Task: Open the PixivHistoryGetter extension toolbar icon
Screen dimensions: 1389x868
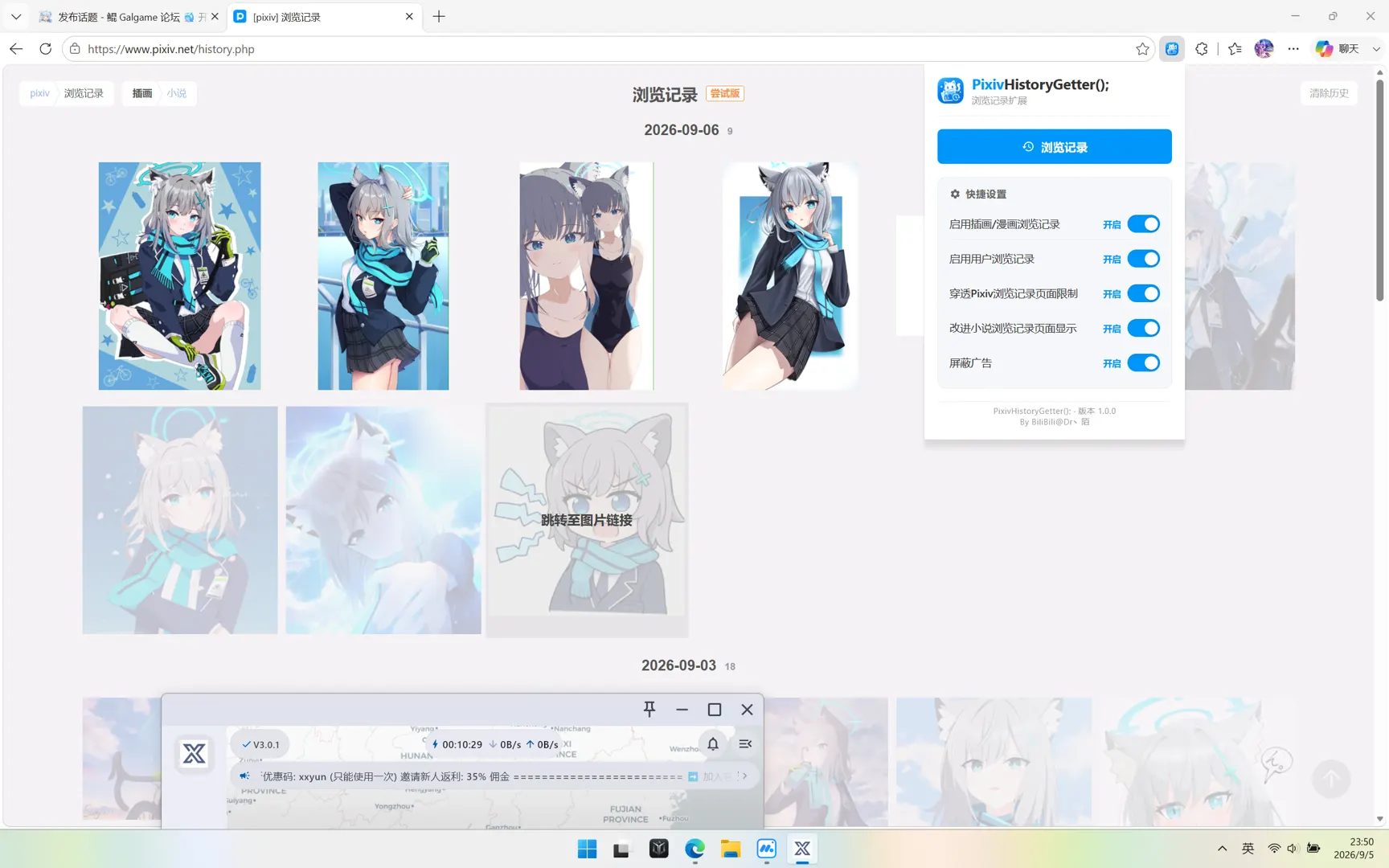Action: [1172, 49]
